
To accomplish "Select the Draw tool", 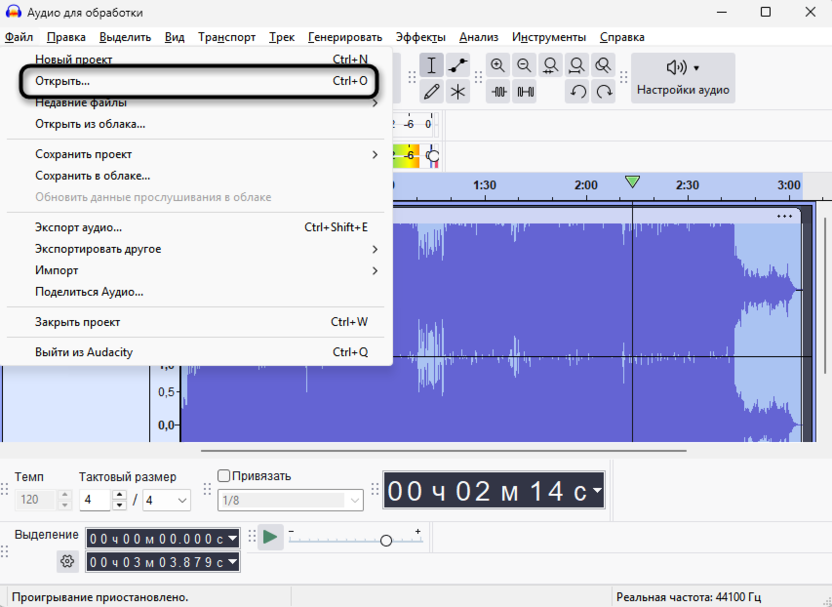I will pyautogui.click(x=431, y=92).
